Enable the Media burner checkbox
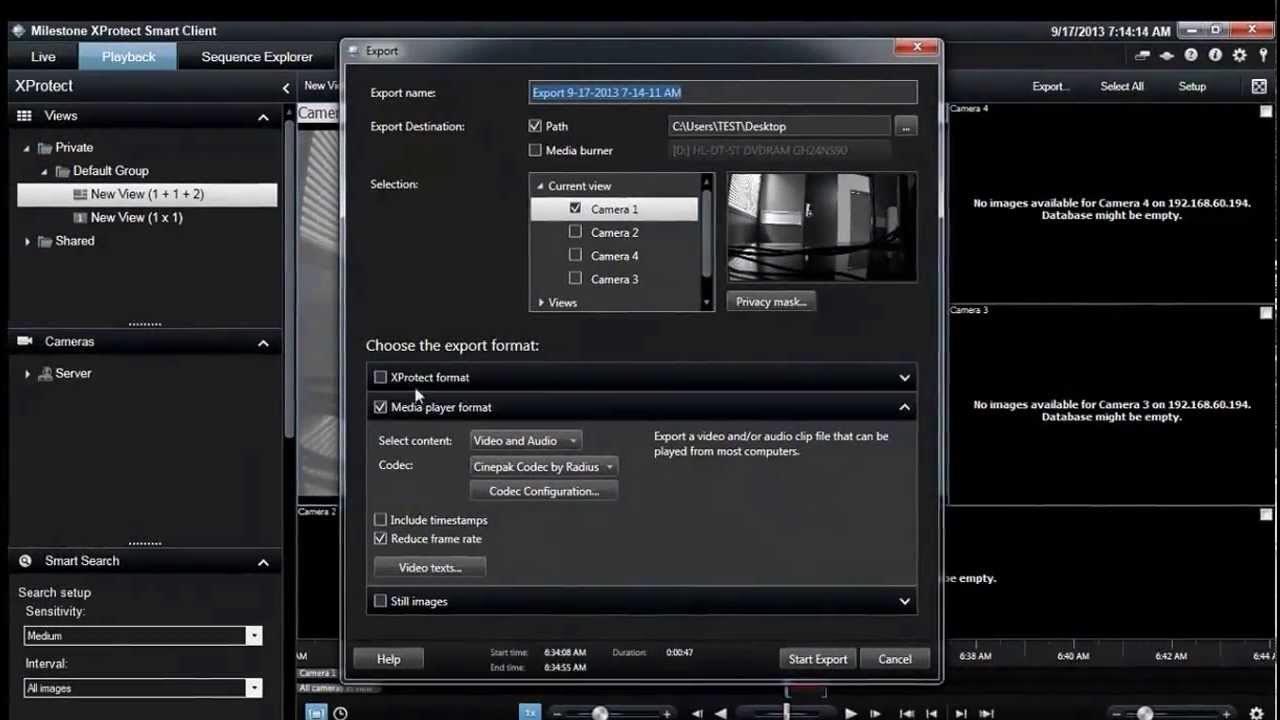Viewport: 1280px width, 720px height. [535, 150]
